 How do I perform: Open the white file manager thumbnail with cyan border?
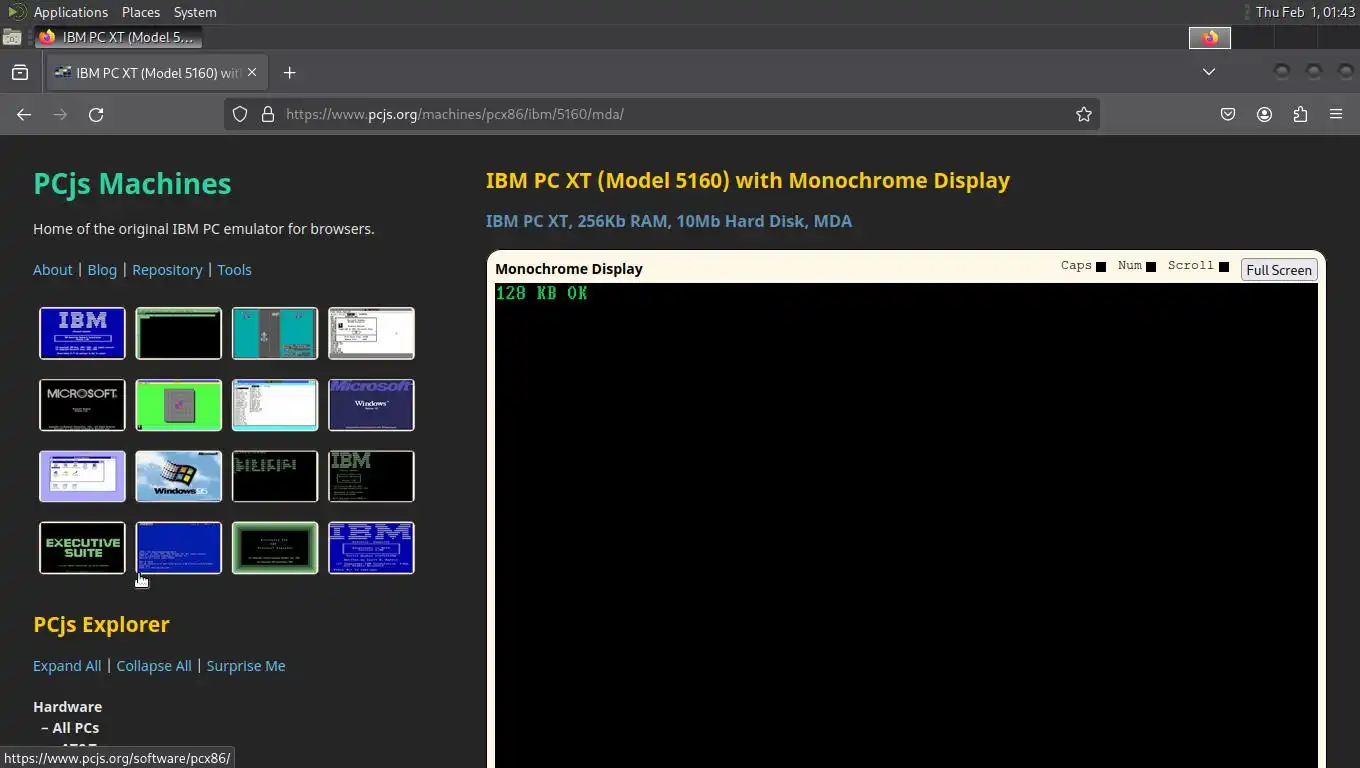(x=275, y=405)
